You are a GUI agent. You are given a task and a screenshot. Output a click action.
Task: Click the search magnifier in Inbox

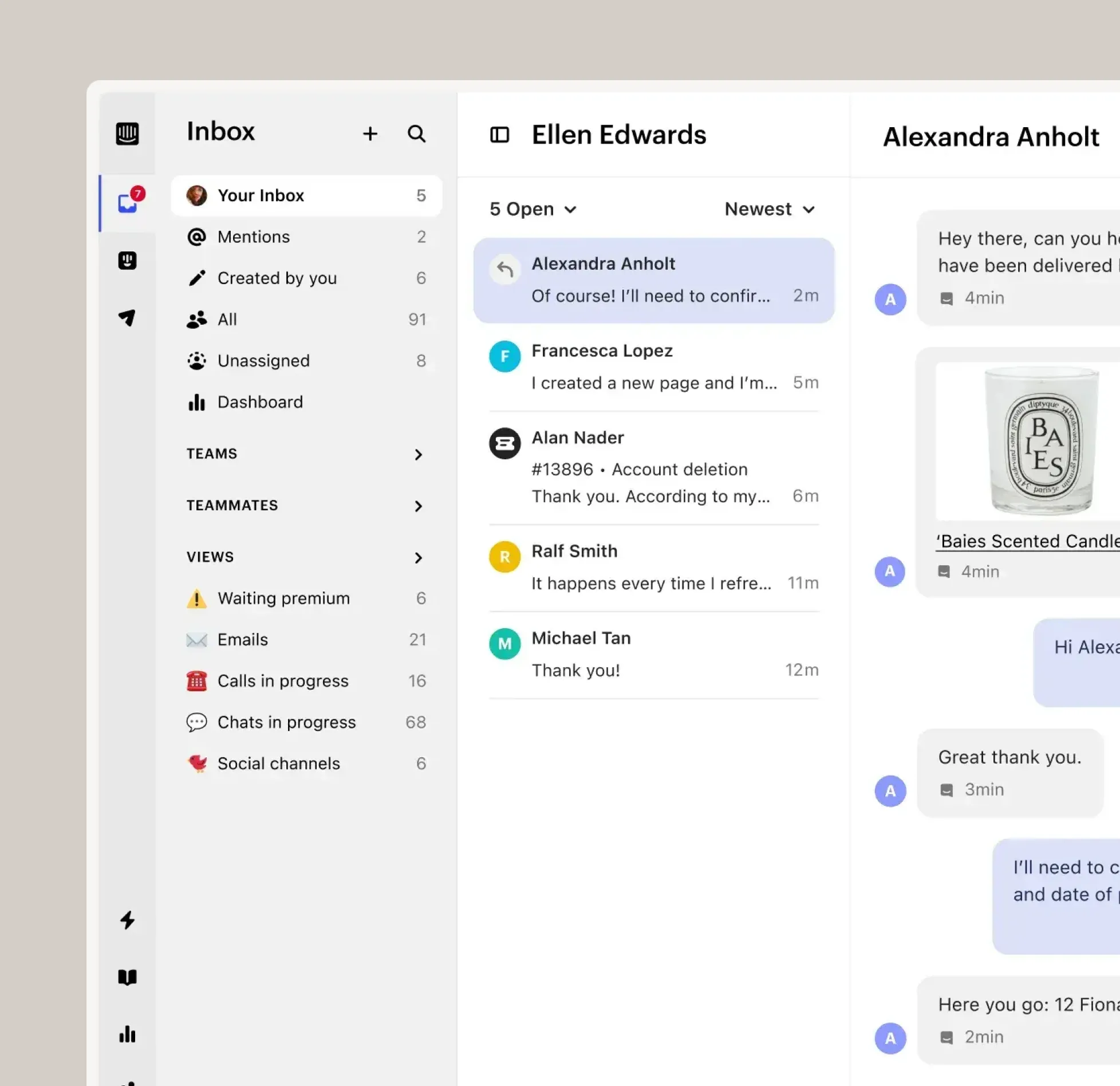tap(416, 133)
